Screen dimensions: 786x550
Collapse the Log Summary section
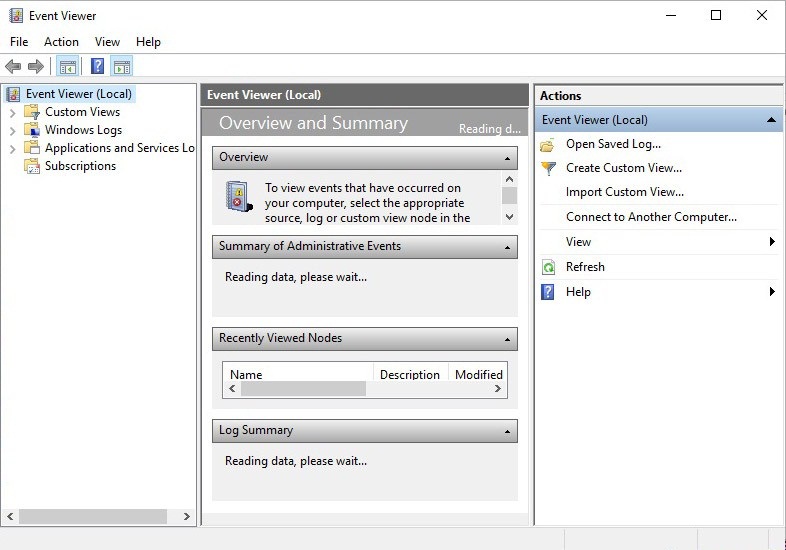(507, 431)
